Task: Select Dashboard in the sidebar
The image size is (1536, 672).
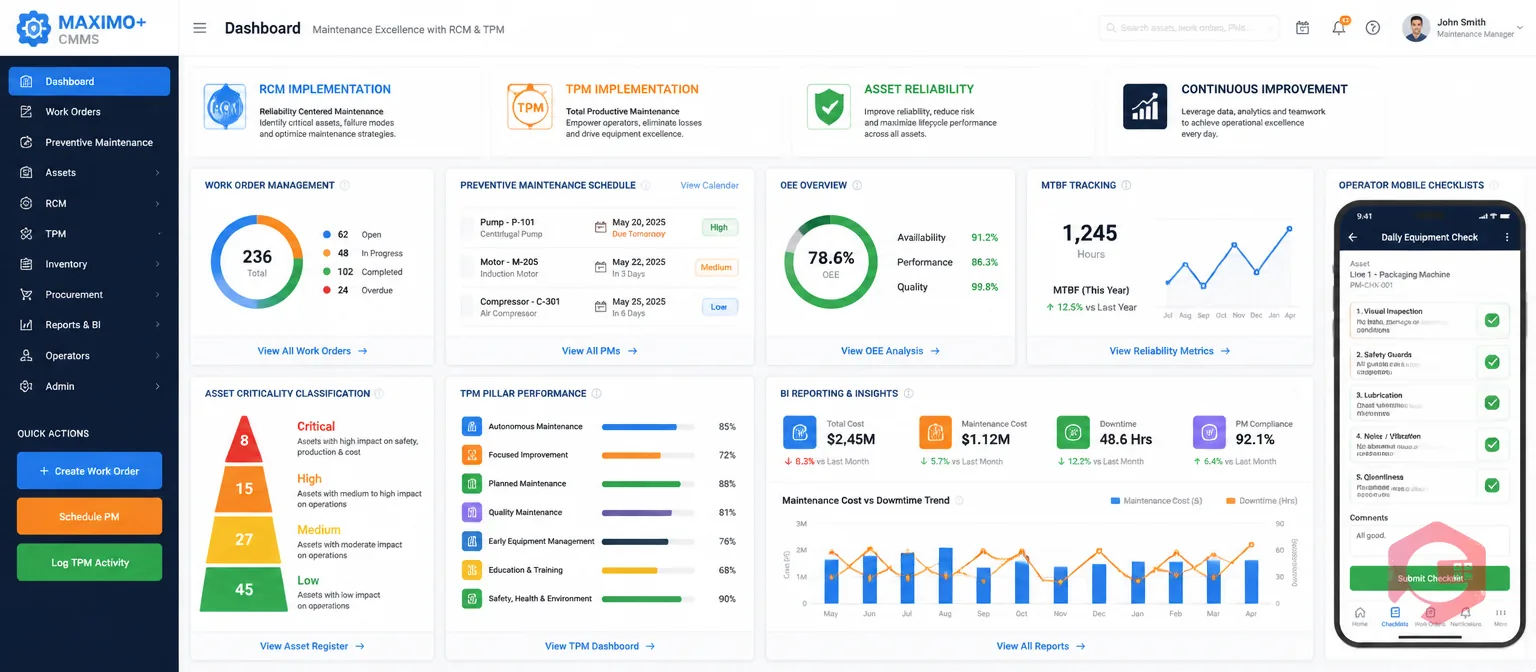Action: click(89, 81)
